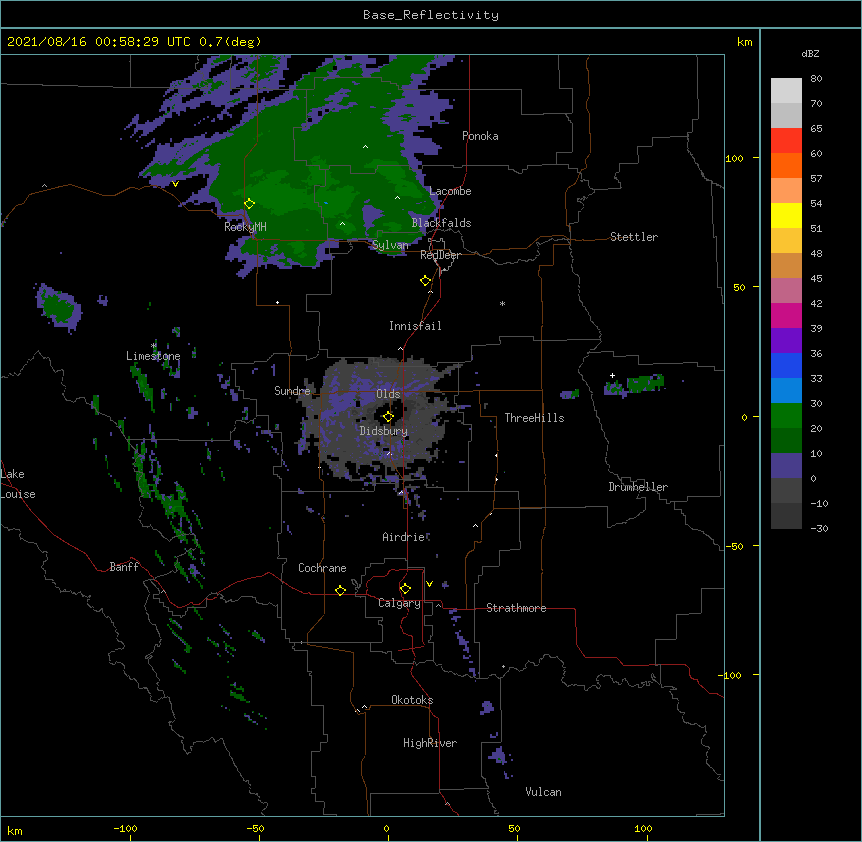
Task: Select the Blackfalds city label
Action: click(x=441, y=223)
